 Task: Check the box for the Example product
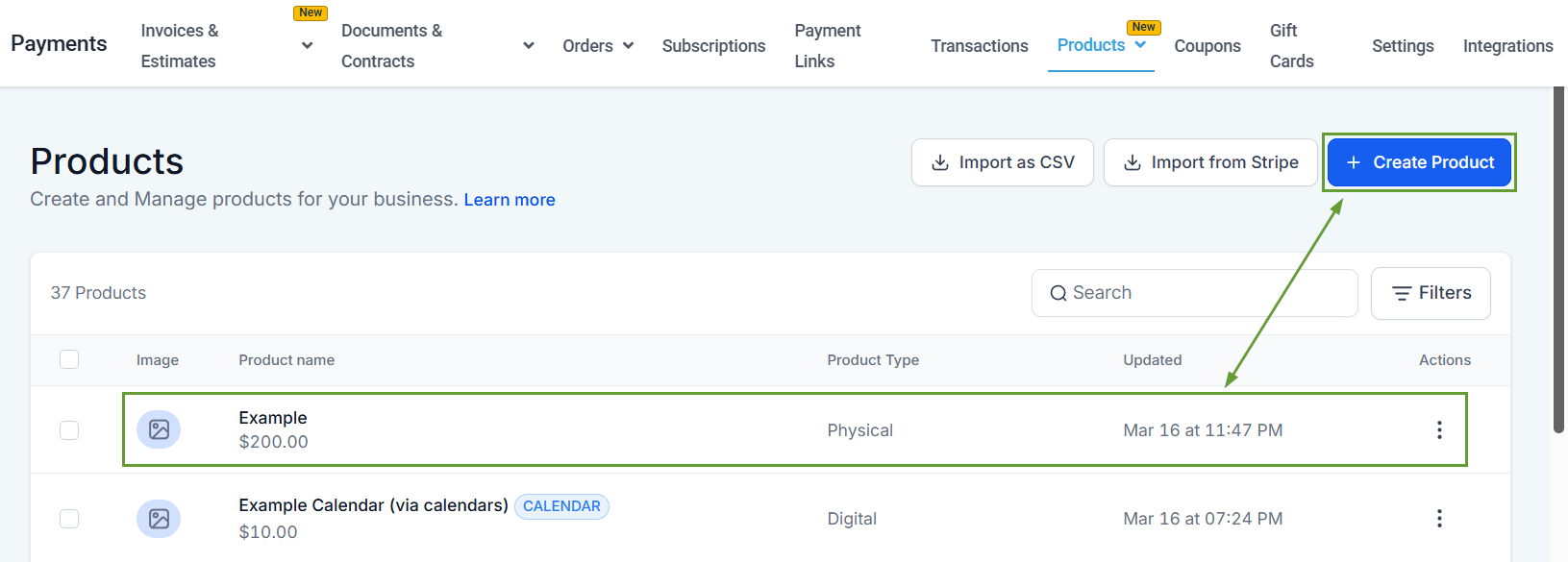point(69,430)
